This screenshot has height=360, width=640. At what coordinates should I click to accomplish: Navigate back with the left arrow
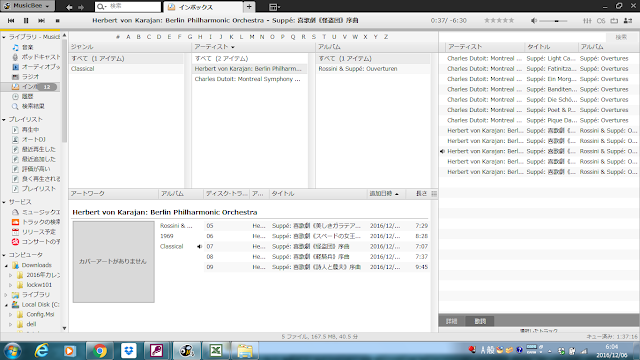69,7
